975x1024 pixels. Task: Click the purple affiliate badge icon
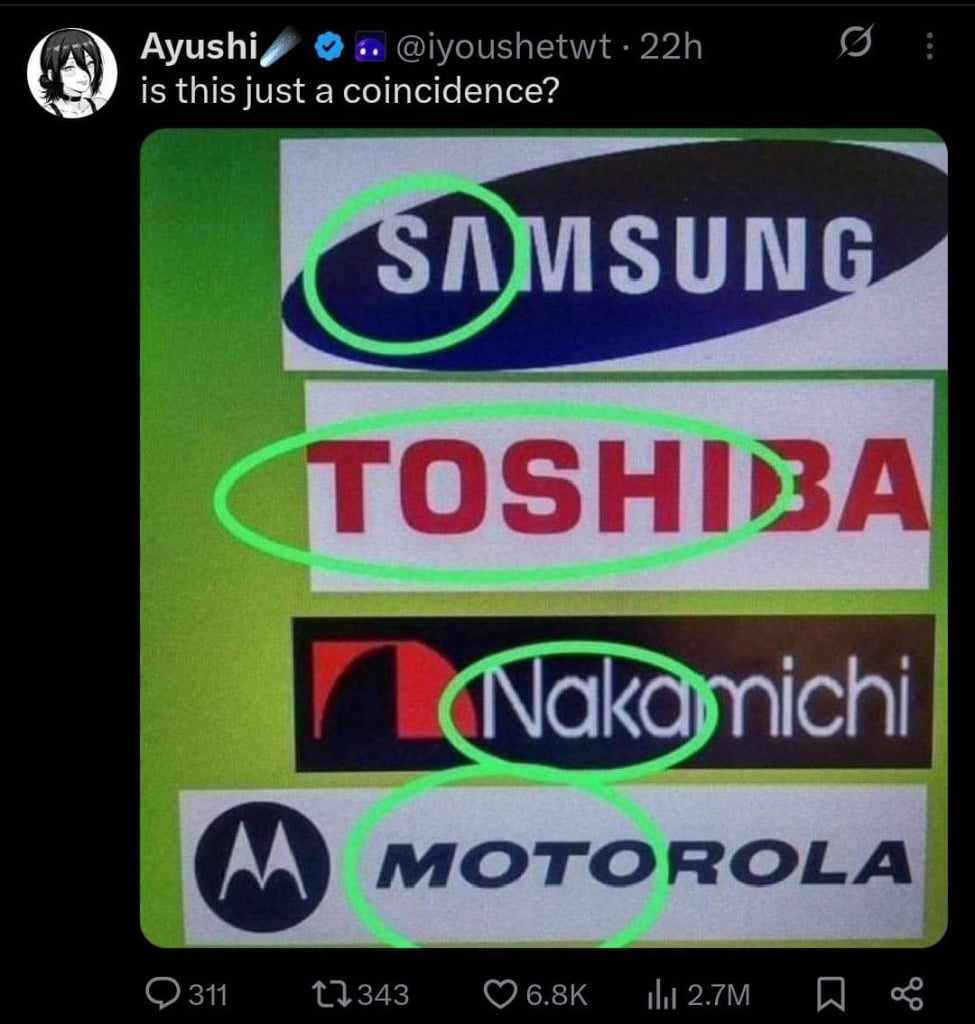pos(368,48)
